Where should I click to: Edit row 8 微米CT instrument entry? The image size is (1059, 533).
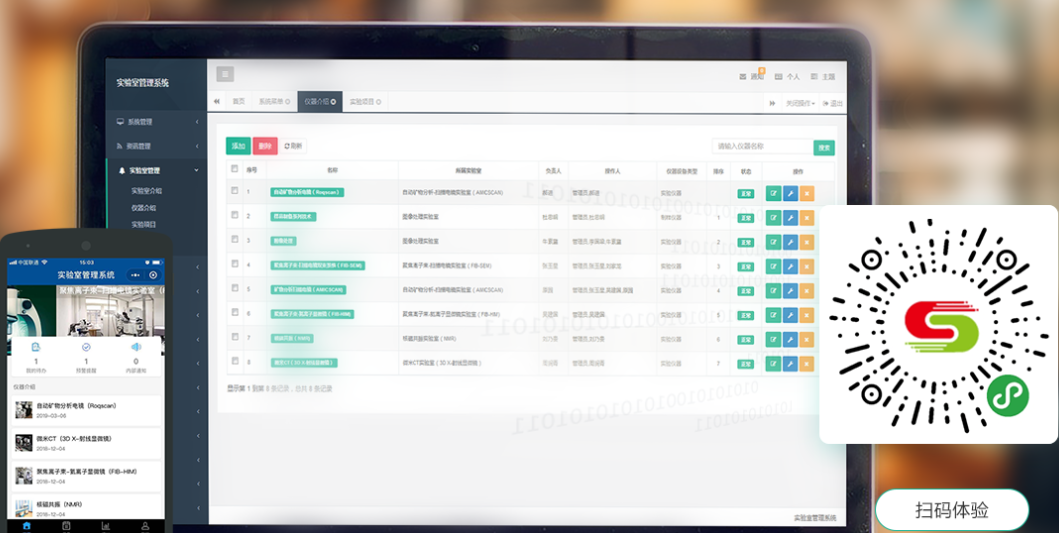(x=773, y=363)
